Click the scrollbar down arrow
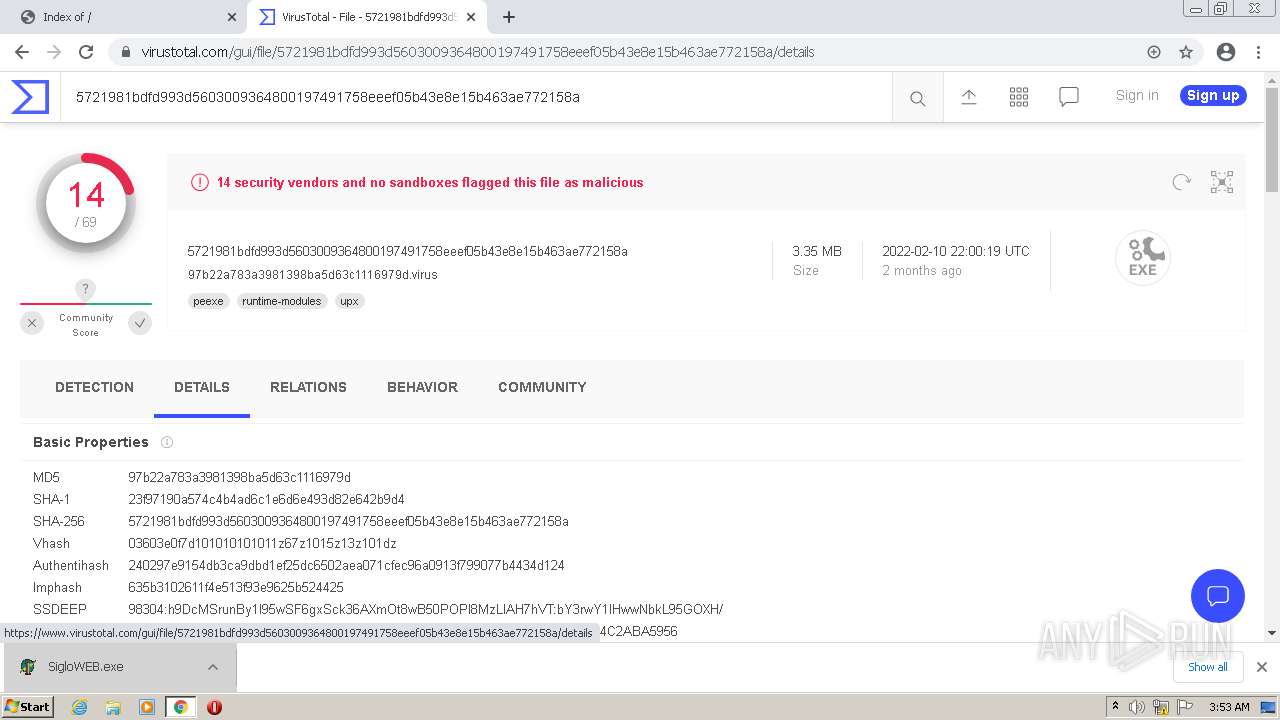Screen dimensions: 1280x720 click(1272, 633)
